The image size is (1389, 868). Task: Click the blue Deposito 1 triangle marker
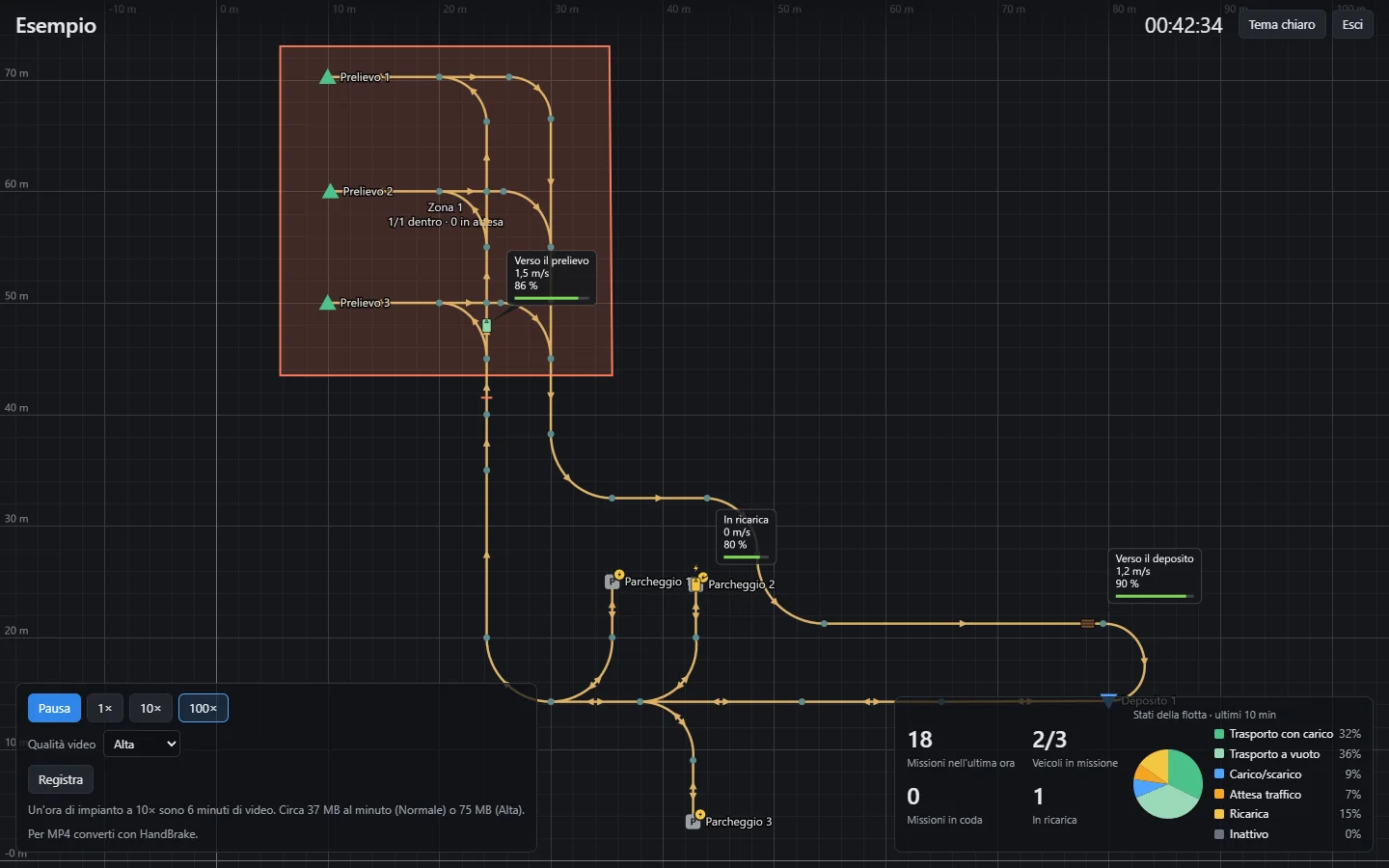1108,699
